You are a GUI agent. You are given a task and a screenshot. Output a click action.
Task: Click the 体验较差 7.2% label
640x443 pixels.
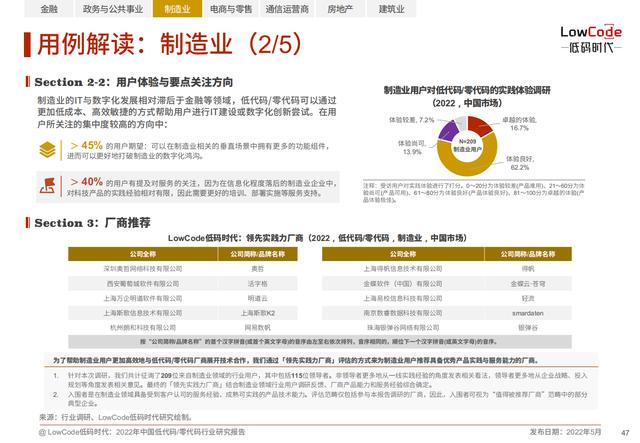pyautogui.click(x=411, y=120)
